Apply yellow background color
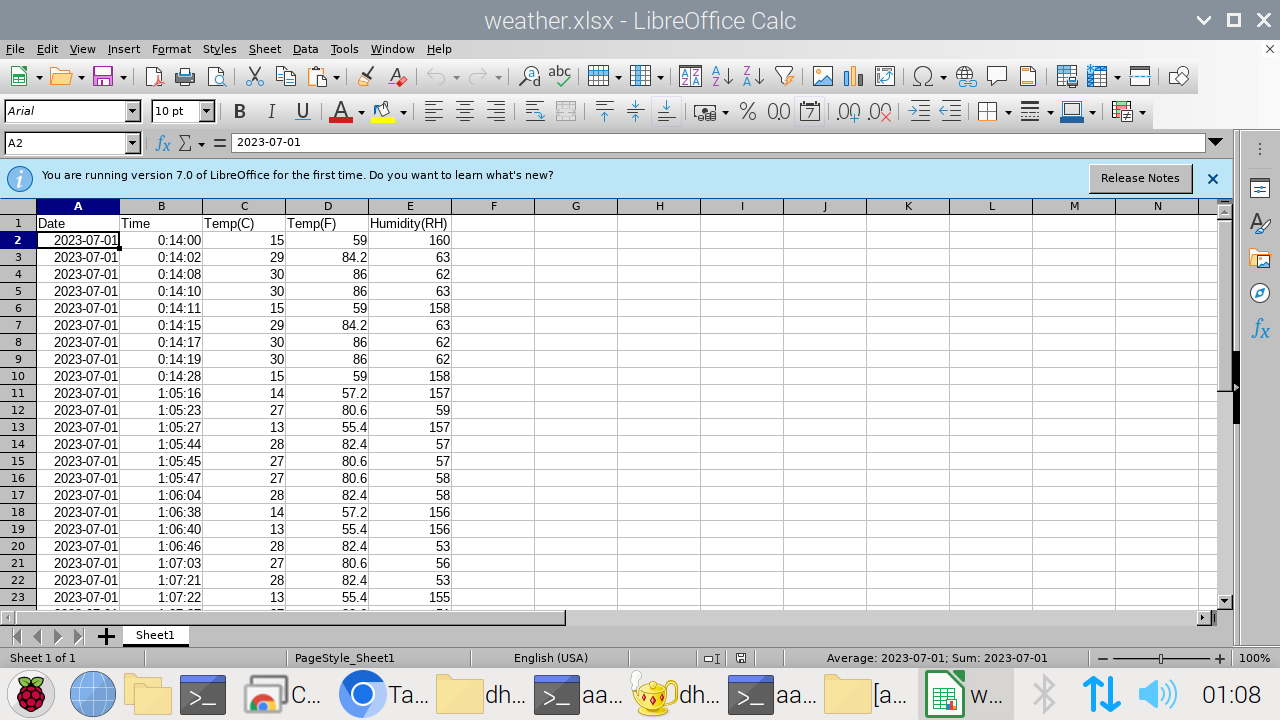1280x720 pixels. [x=382, y=112]
